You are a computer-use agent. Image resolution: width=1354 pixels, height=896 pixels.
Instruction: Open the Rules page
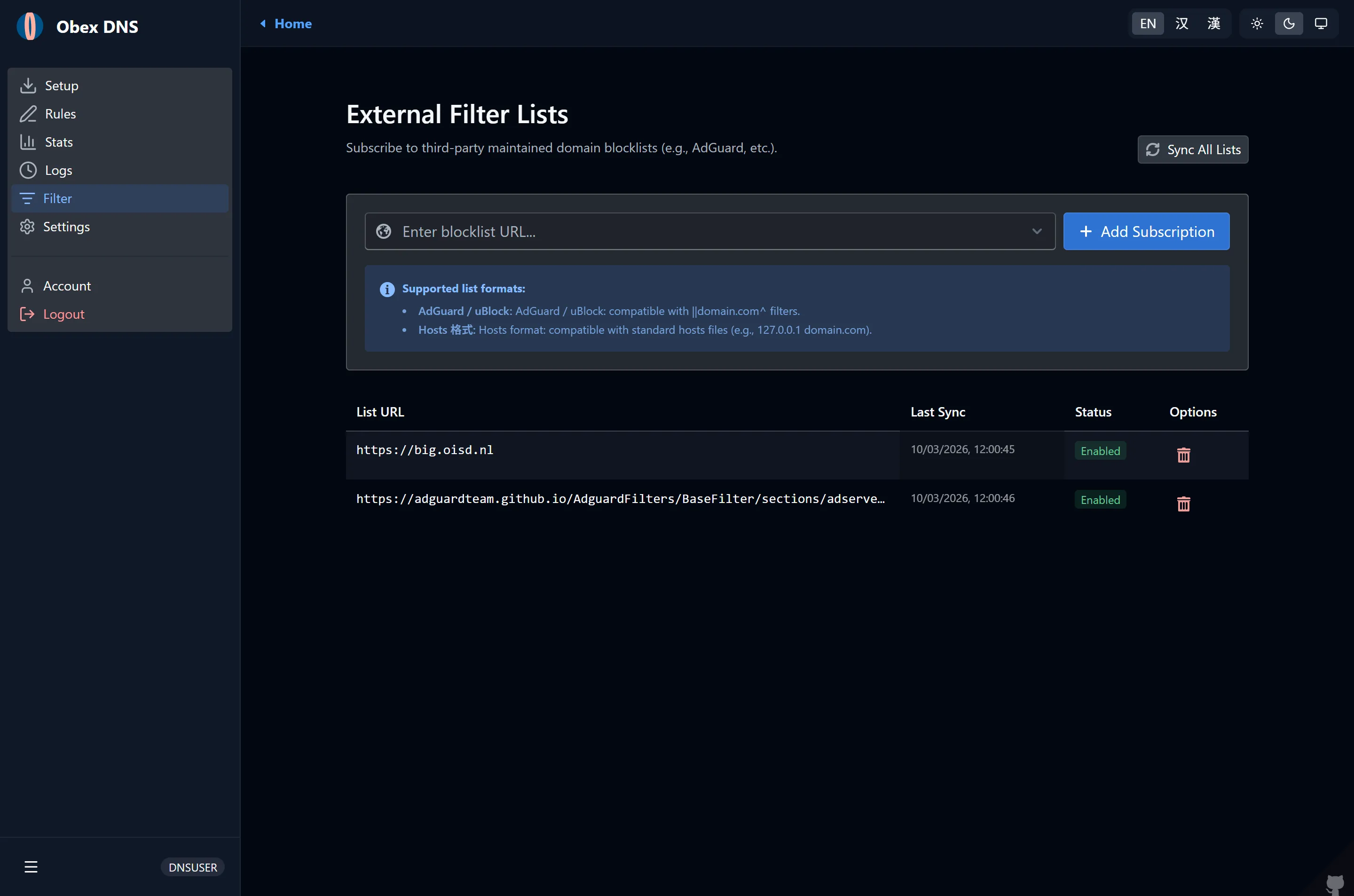tap(120, 114)
